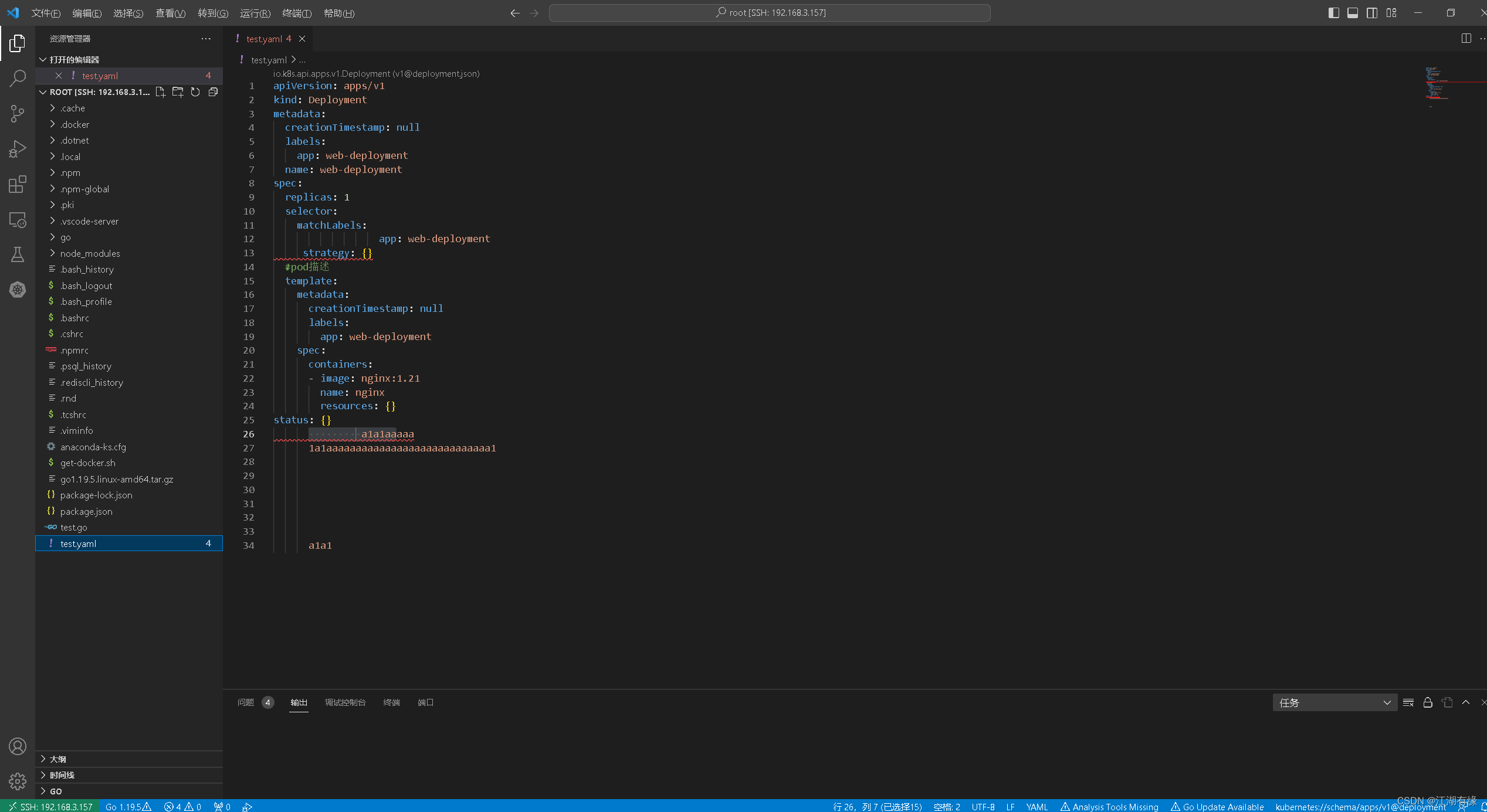Screen dimensions: 1487x812
Task: Expand the node_modules folder
Action: [x=90, y=253]
